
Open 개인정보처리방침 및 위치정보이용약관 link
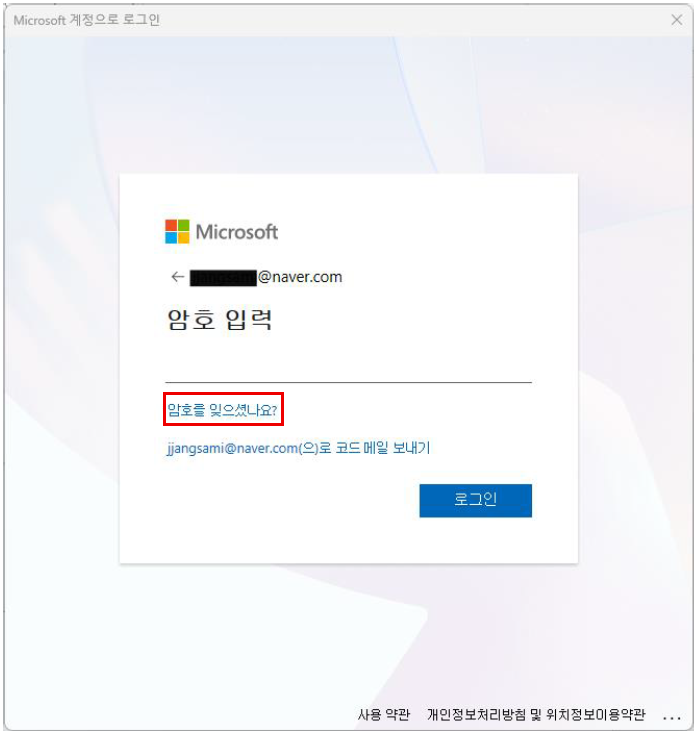coord(536,714)
